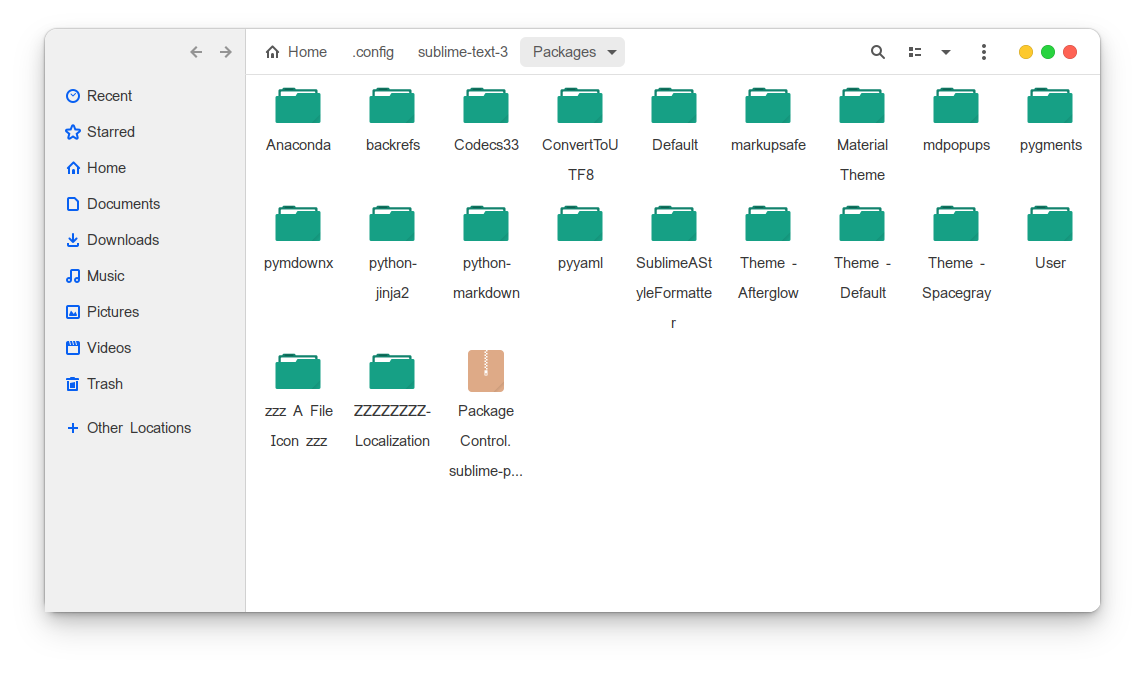Go to sublime-text-3 in path bar
This screenshot has height=673, width=1145.
click(463, 52)
